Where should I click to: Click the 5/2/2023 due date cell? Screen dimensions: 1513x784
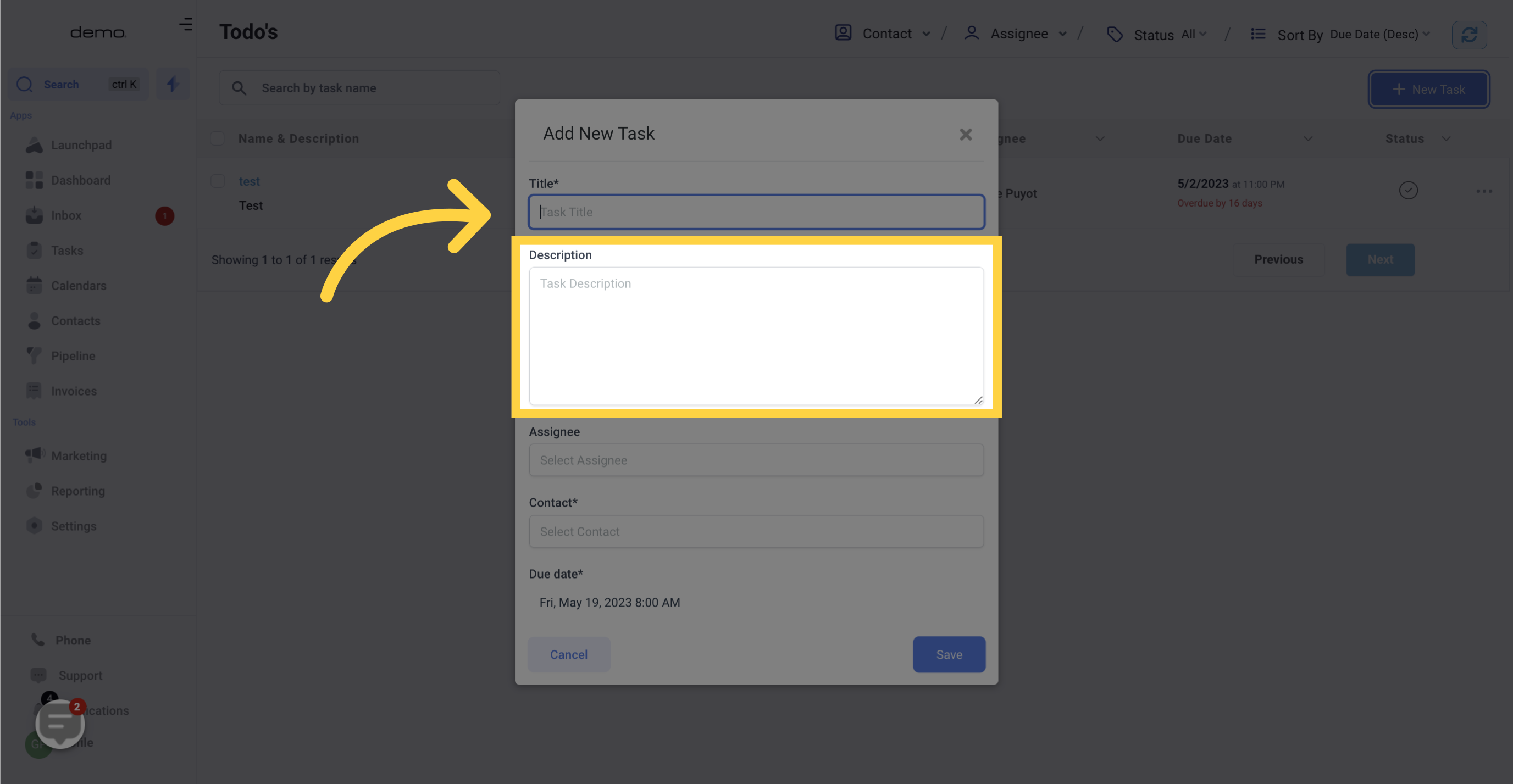(x=1202, y=184)
